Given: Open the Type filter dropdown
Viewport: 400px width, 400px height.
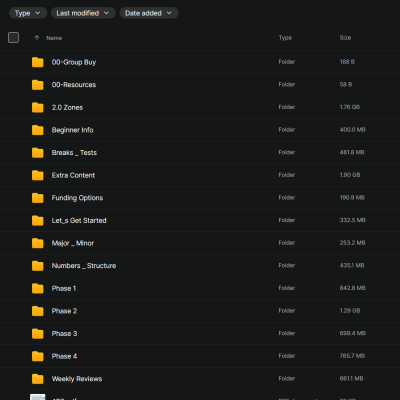Looking at the screenshot, I should click(x=28, y=13).
